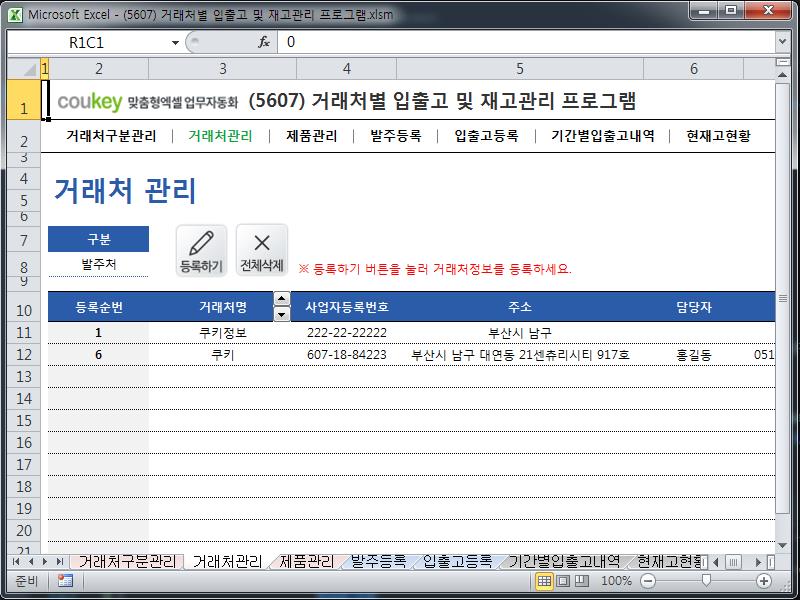Select row header 15

pos(24,420)
